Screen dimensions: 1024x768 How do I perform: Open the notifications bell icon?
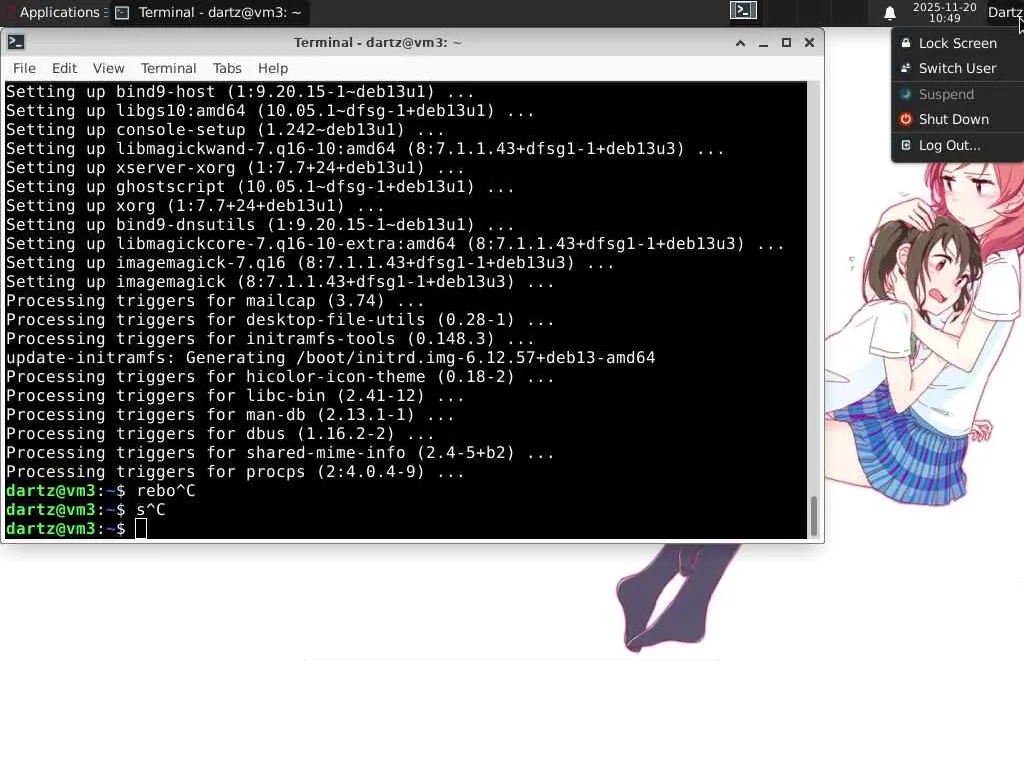(x=889, y=13)
